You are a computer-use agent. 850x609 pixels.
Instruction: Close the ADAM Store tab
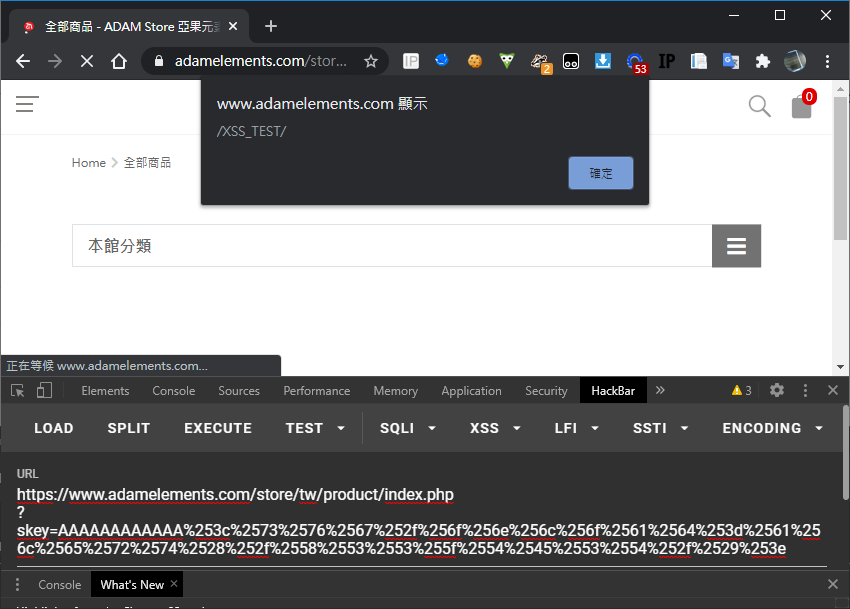(233, 26)
